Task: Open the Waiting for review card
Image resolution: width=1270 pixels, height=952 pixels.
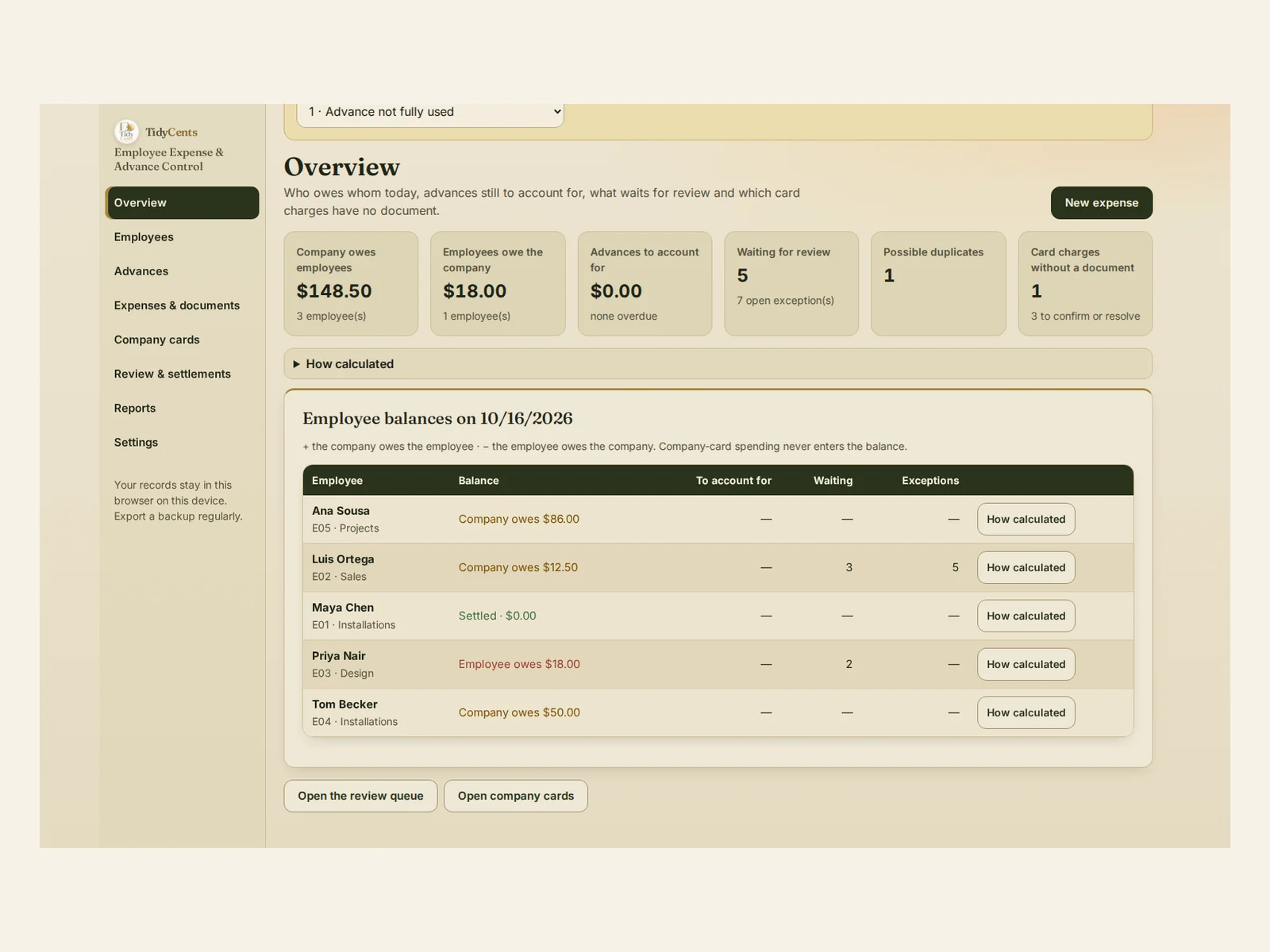Action: (x=791, y=284)
